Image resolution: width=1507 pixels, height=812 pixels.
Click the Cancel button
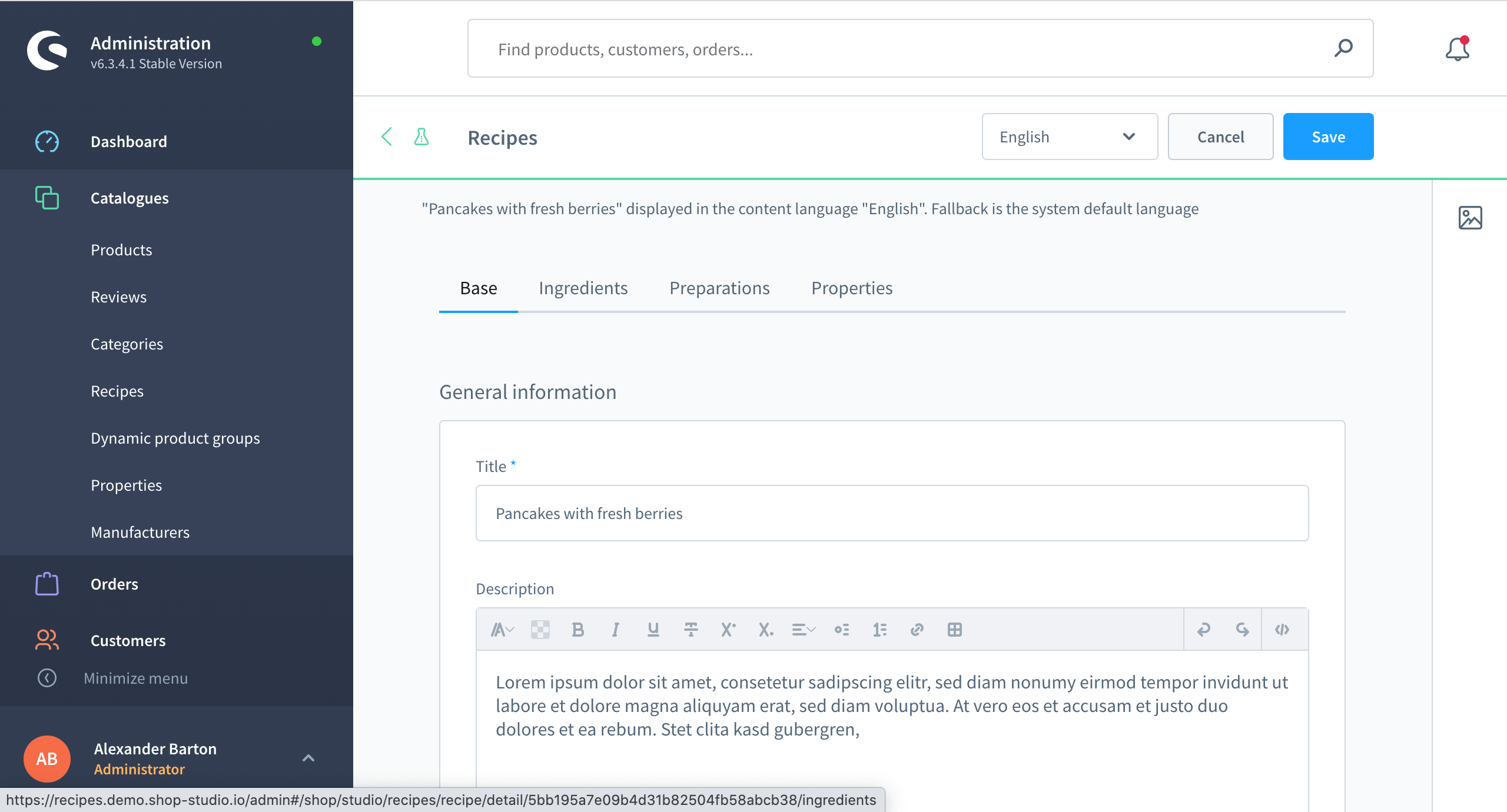point(1220,137)
